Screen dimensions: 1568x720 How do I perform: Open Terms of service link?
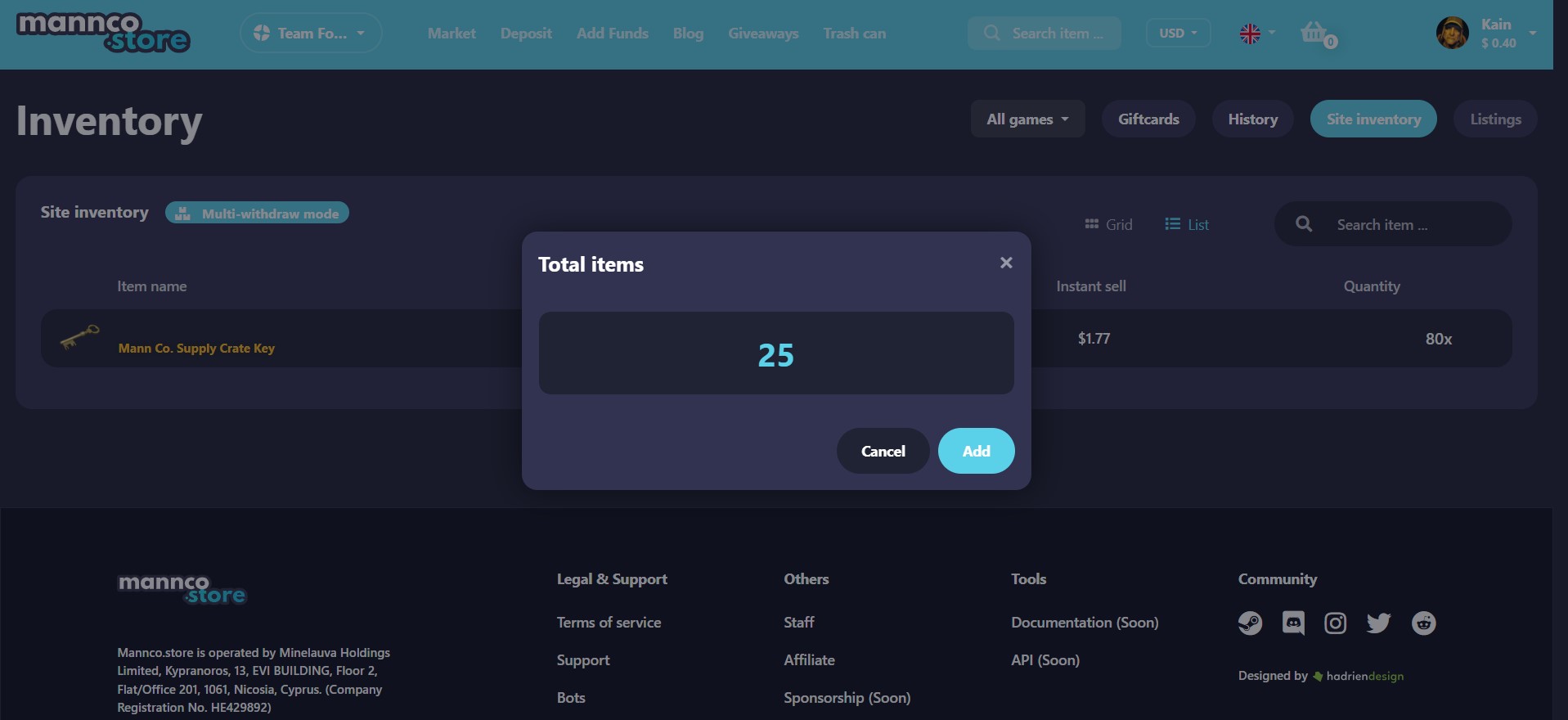(x=609, y=623)
